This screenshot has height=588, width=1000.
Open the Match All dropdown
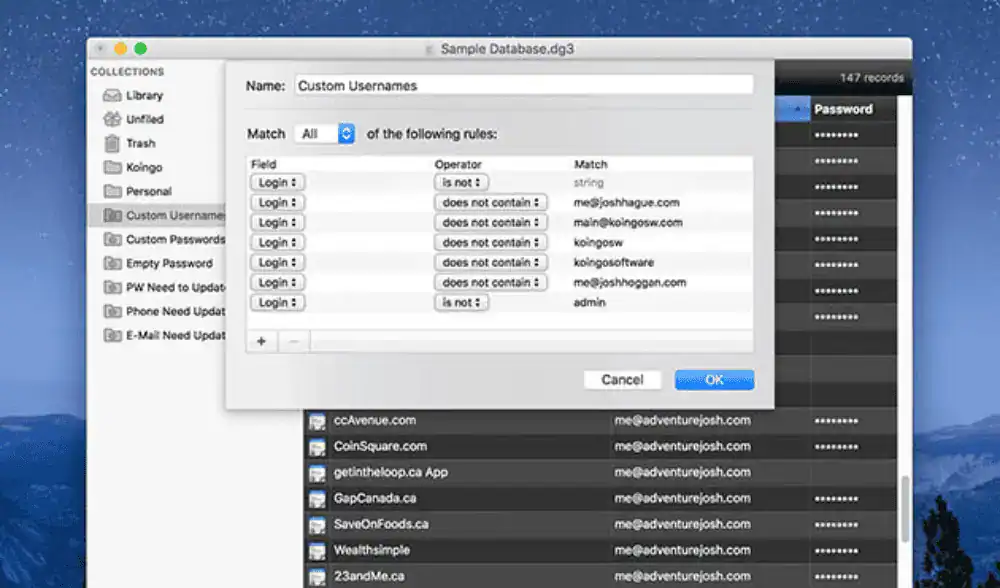325,134
